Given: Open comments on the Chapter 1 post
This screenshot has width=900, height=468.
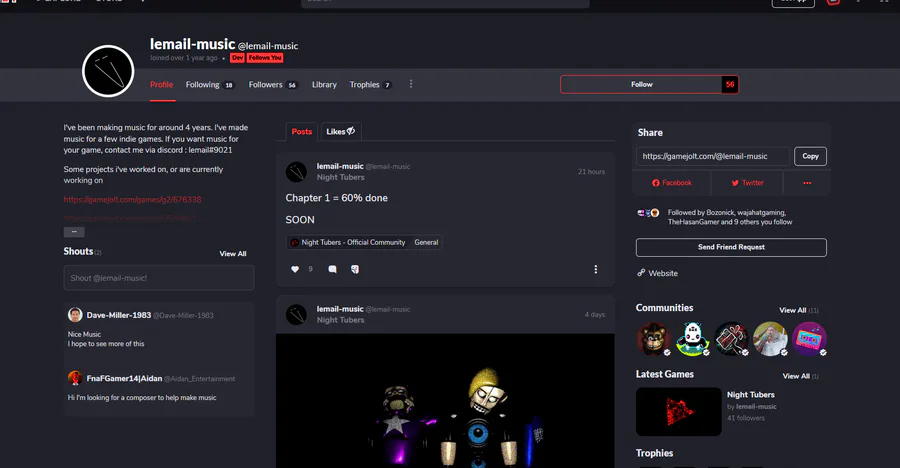Looking at the screenshot, I should point(332,269).
